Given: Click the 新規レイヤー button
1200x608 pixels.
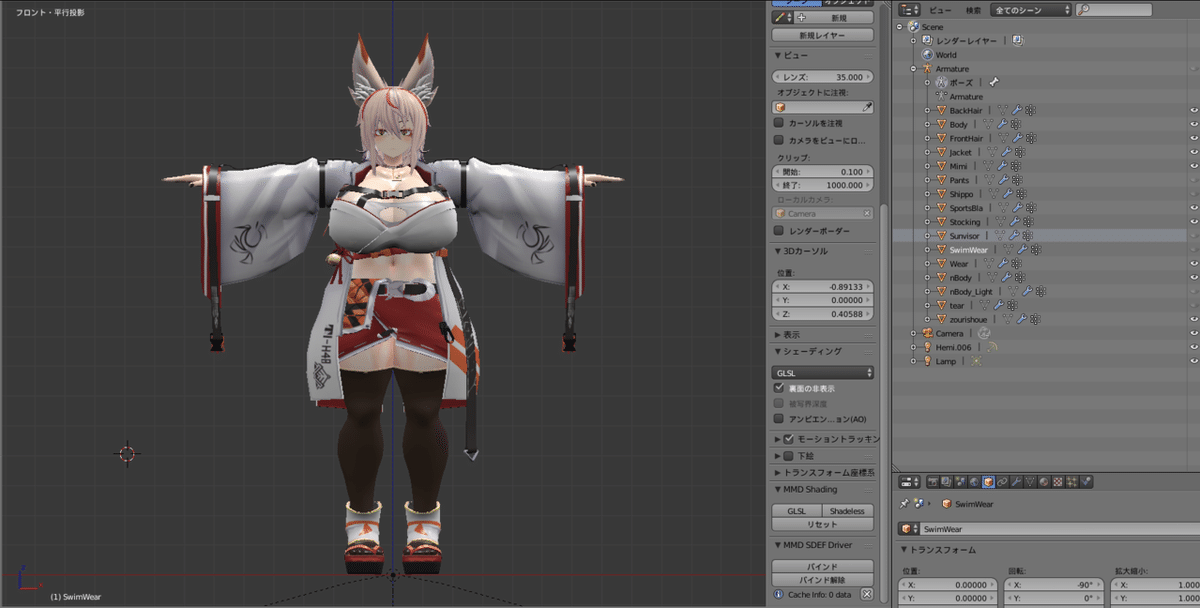Looking at the screenshot, I should point(823,35).
